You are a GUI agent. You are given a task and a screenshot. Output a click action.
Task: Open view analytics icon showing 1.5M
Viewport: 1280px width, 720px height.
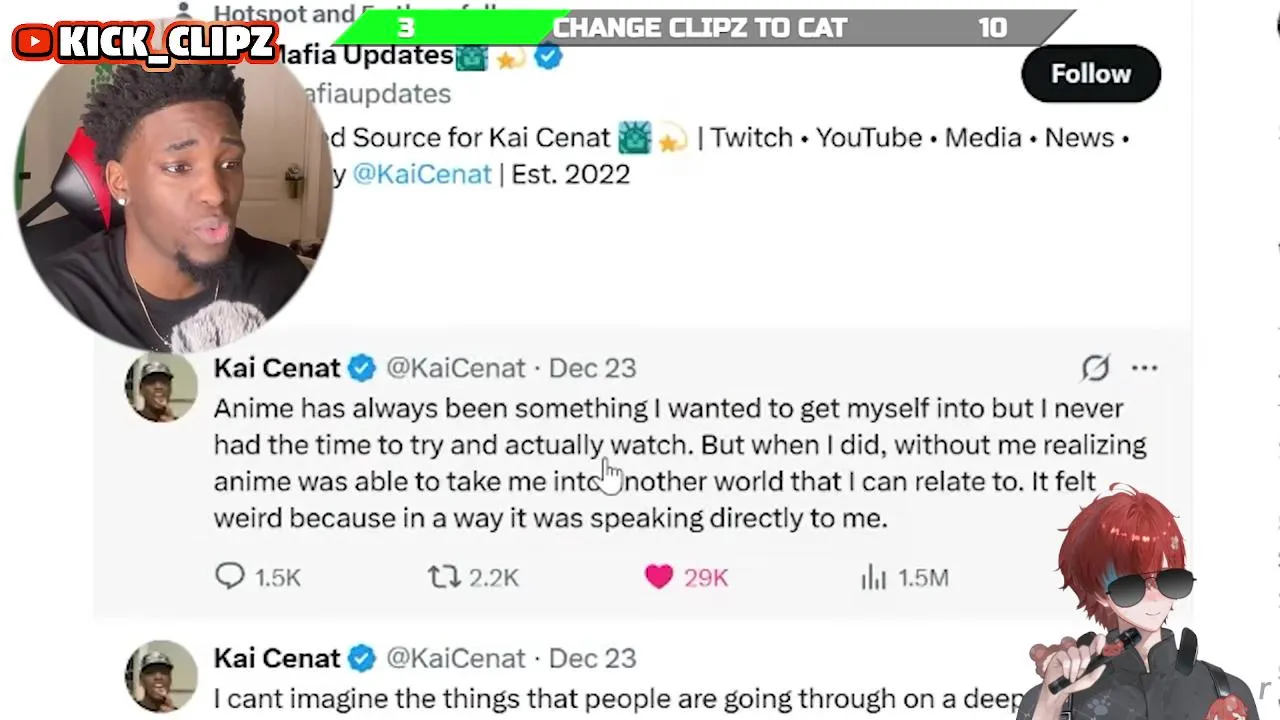pos(874,577)
